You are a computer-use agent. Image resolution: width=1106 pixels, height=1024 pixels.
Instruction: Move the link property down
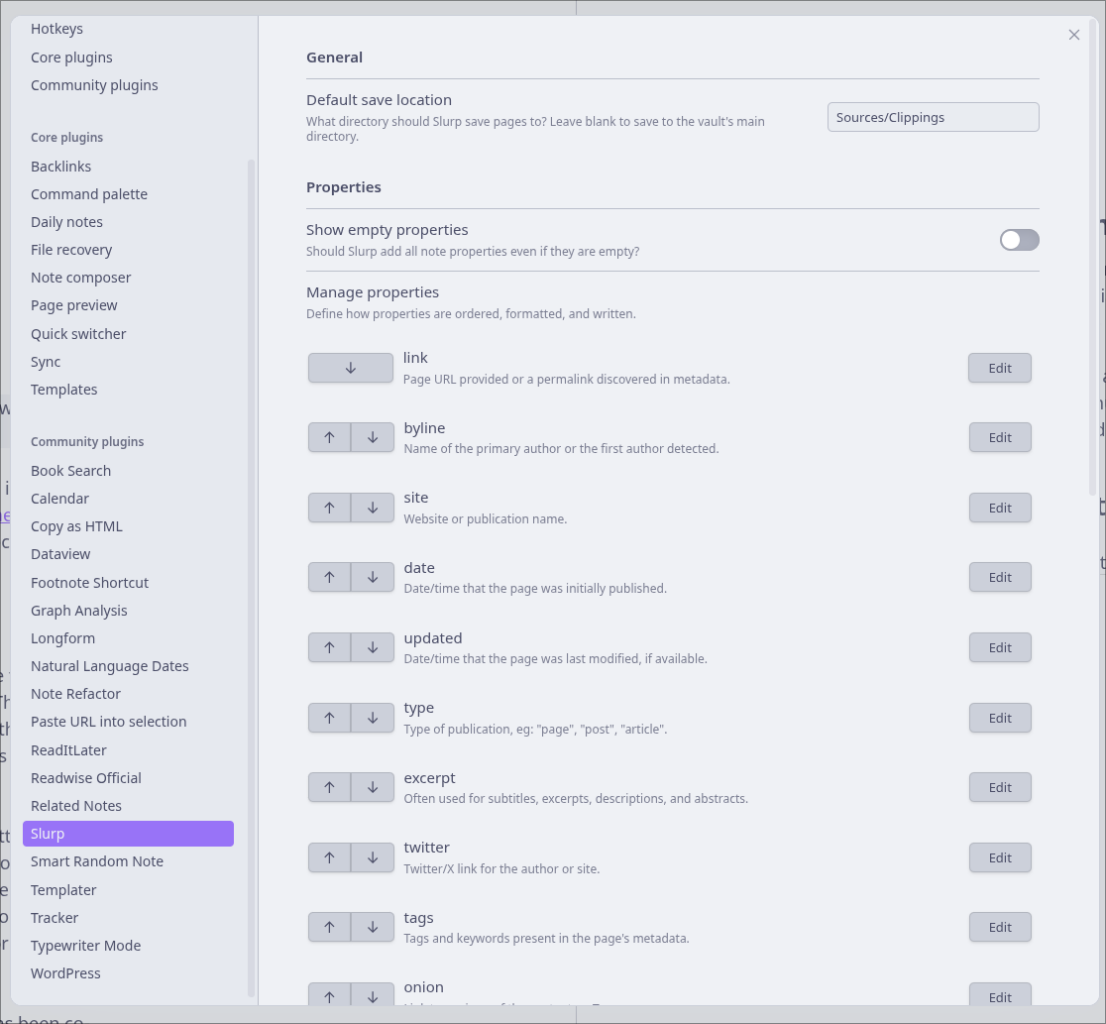point(350,368)
